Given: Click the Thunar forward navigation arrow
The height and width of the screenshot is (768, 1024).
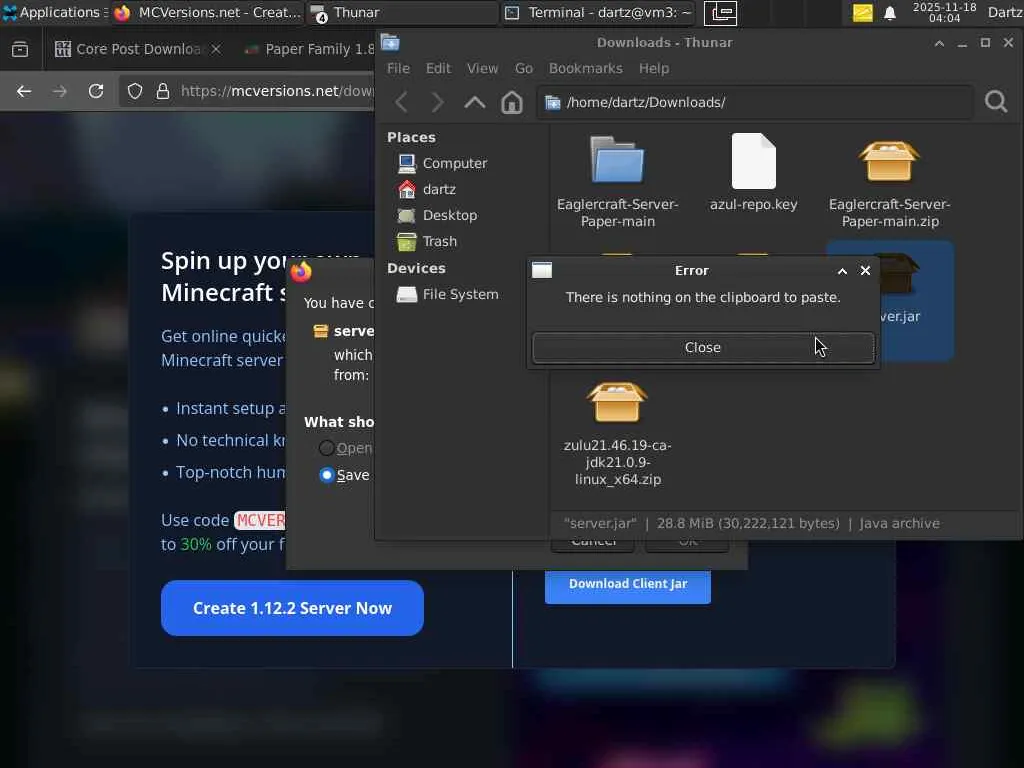Looking at the screenshot, I should click(x=438, y=103).
